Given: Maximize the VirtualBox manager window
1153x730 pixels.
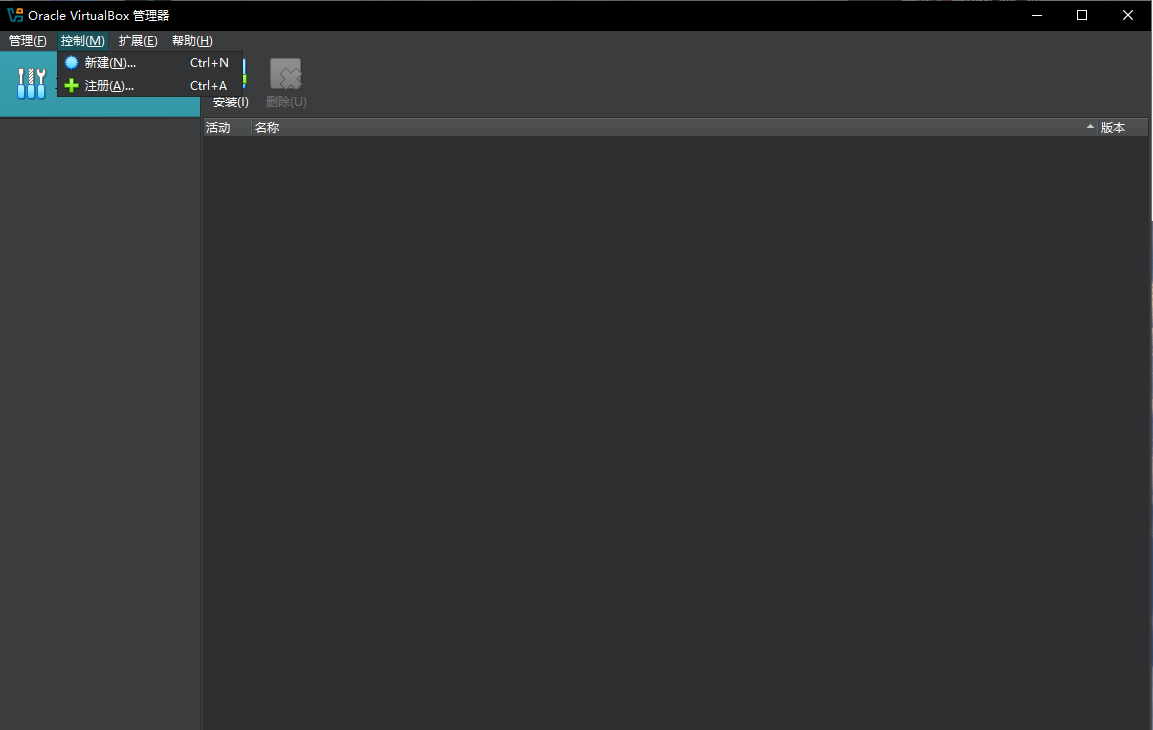Looking at the screenshot, I should click(1082, 15).
